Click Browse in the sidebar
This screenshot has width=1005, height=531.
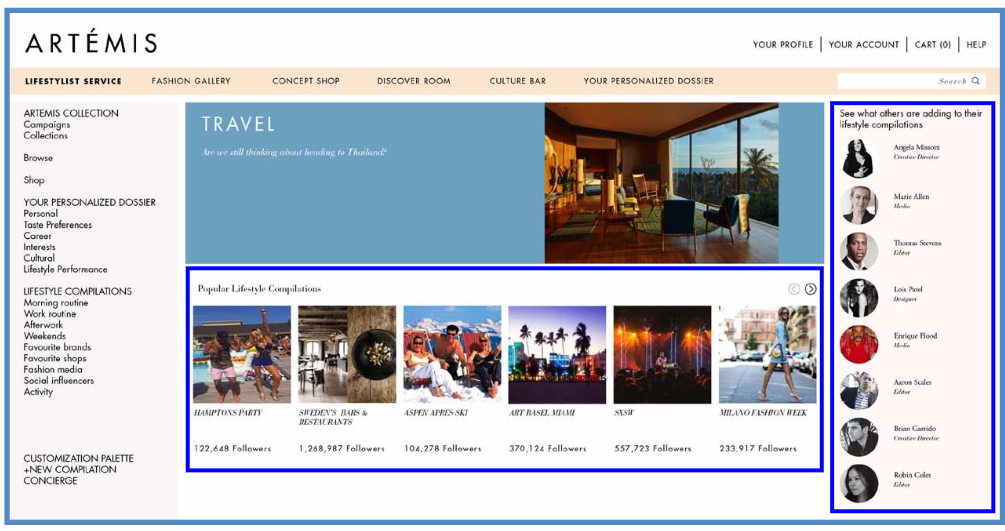[x=38, y=158]
